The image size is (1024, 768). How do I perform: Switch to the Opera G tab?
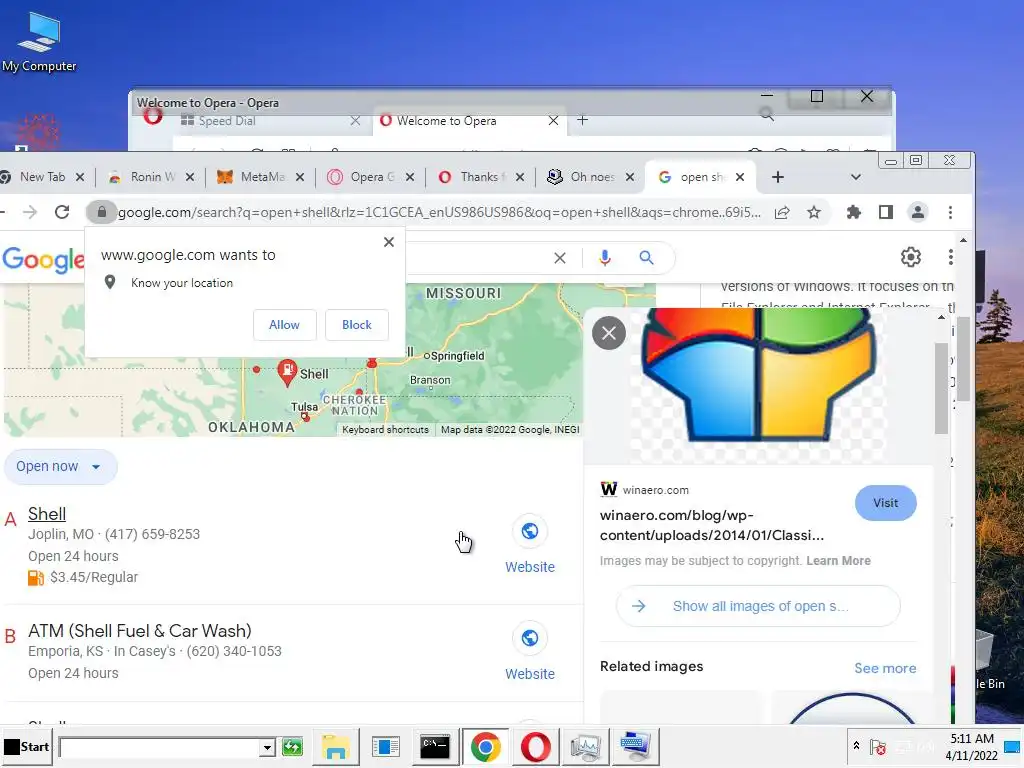[372, 177]
